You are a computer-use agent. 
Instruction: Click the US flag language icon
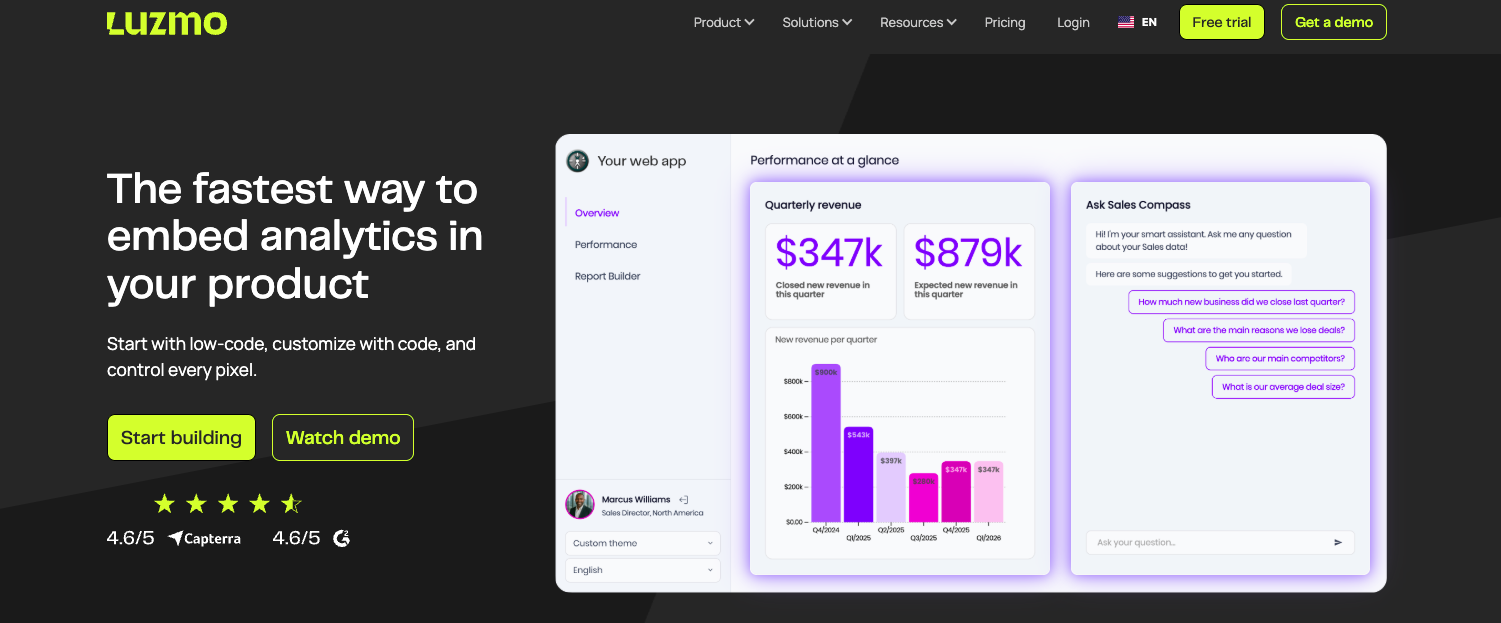click(1126, 22)
